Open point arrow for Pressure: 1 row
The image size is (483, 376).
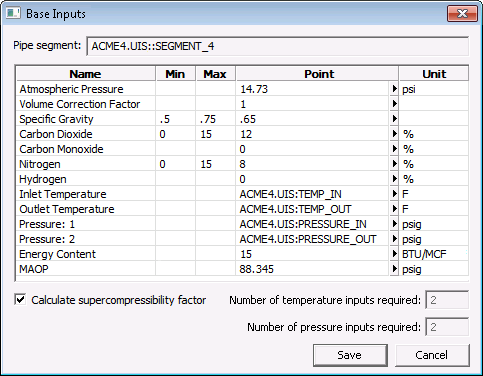pos(394,224)
